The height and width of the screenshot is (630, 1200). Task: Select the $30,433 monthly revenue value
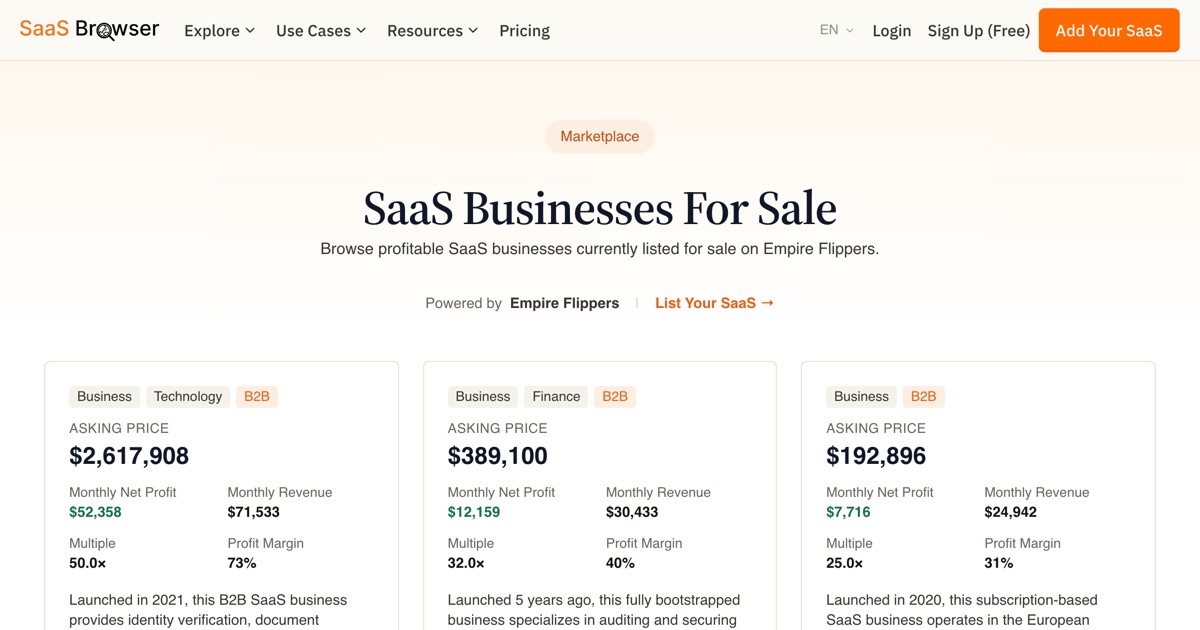632,512
